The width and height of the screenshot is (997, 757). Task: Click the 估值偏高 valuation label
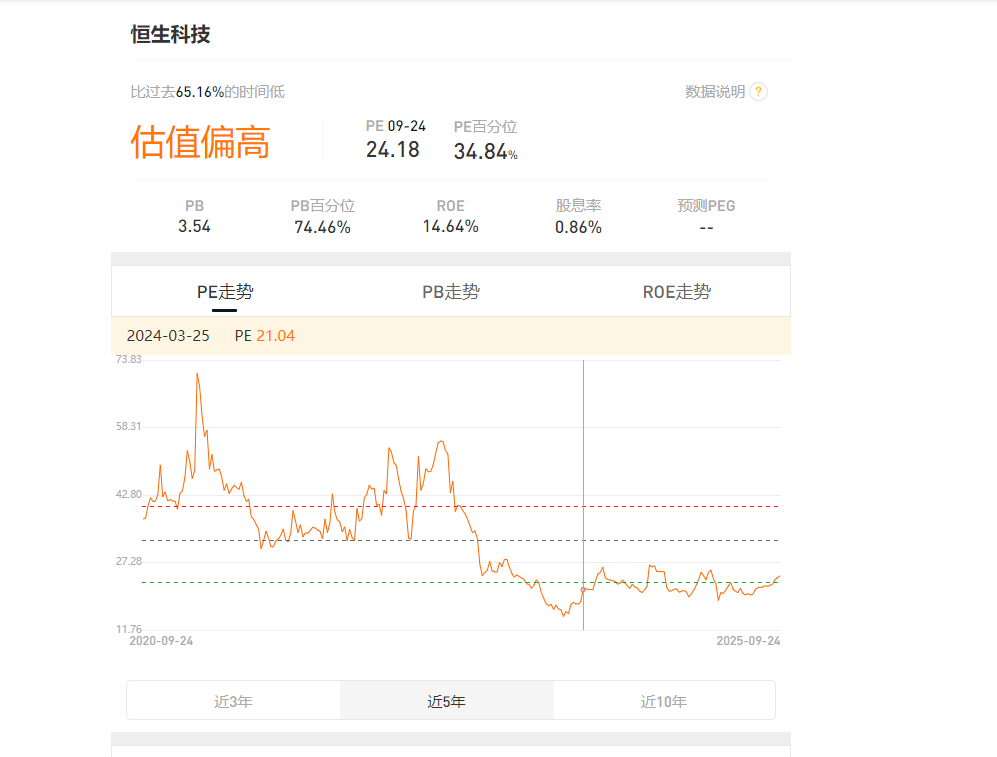coord(200,142)
